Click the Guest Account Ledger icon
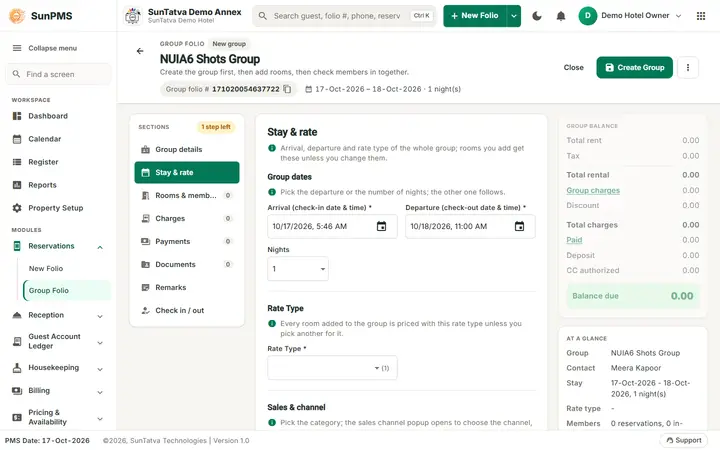 click(x=17, y=342)
